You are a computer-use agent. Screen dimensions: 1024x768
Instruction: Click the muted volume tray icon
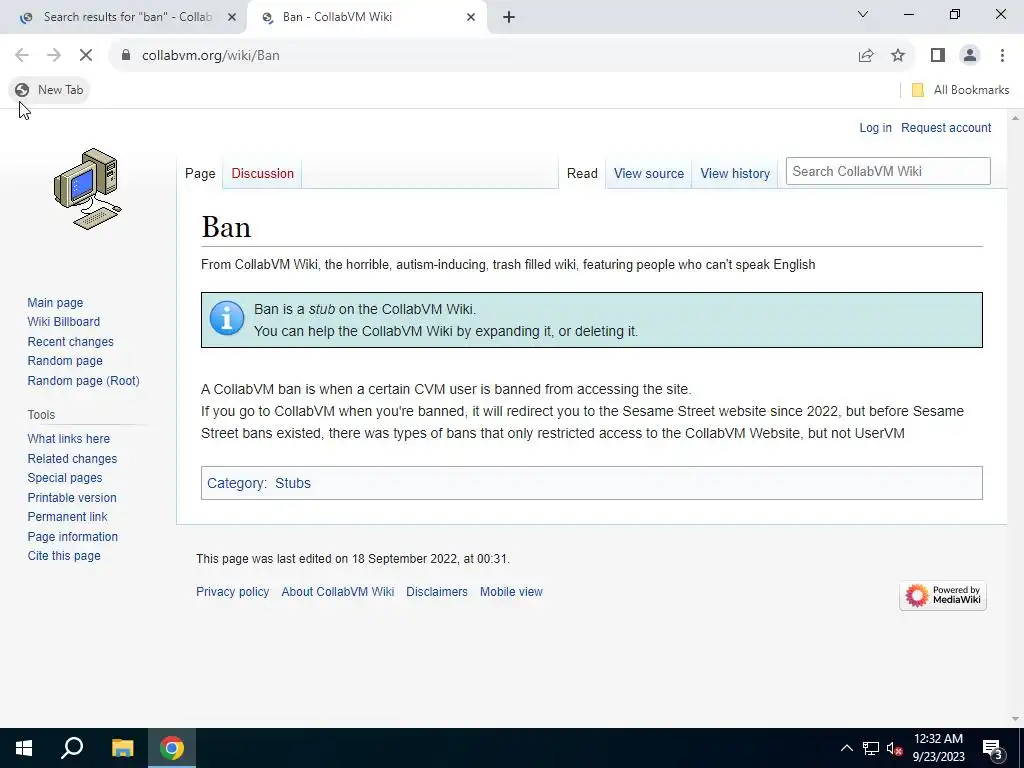[x=894, y=748]
